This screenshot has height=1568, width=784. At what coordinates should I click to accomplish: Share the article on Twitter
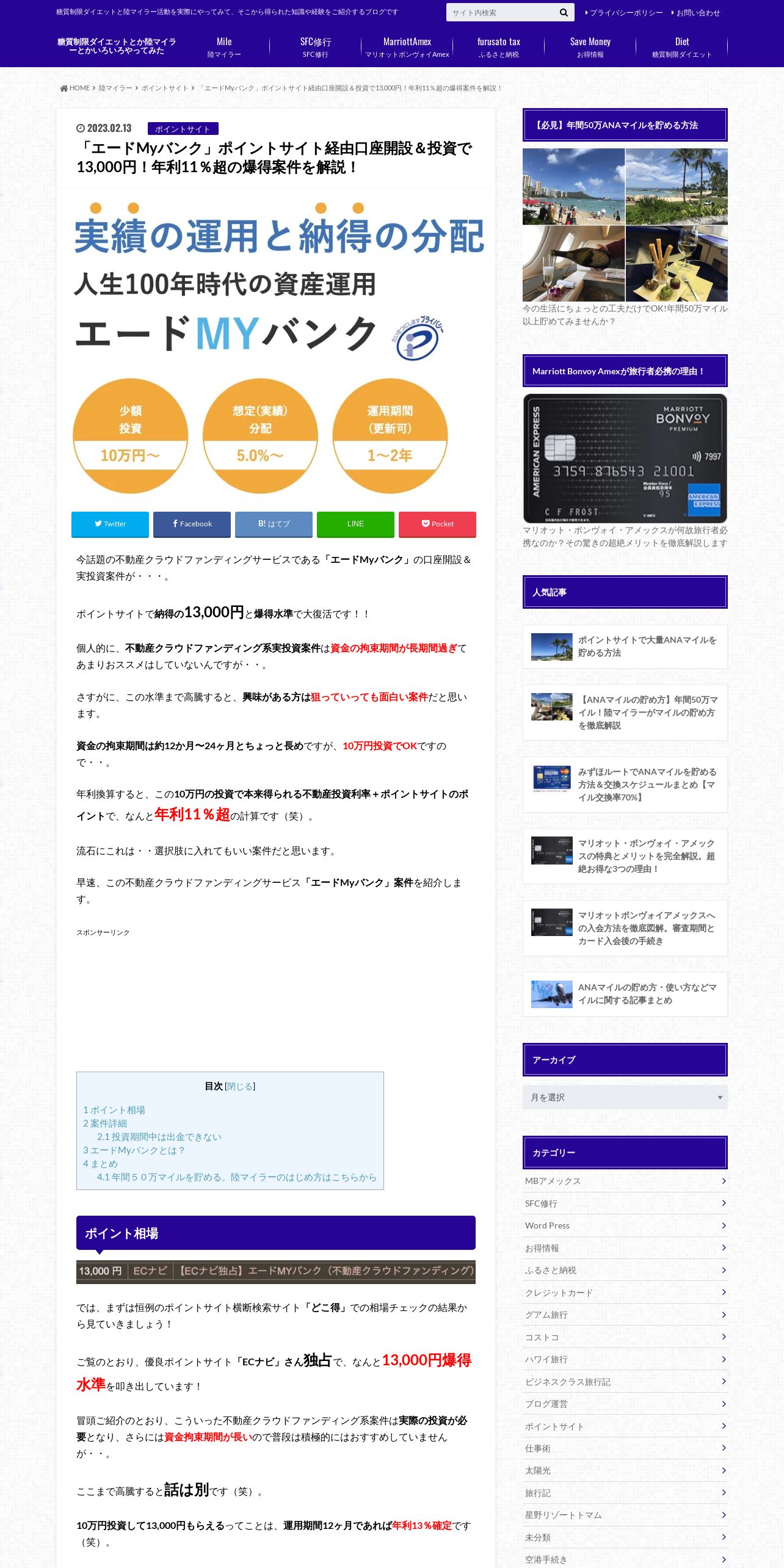tap(110, 524)
